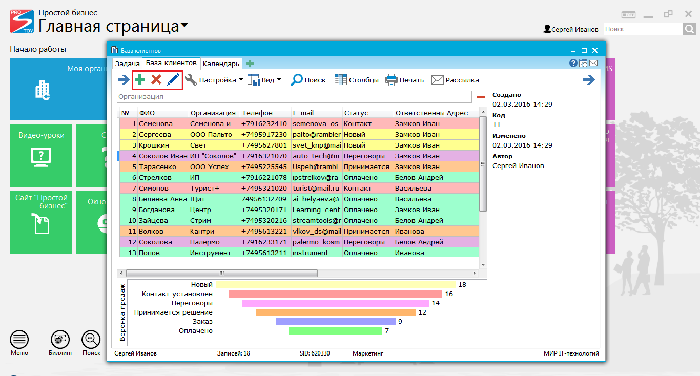Viewport: 700px width, 376px height.
Task: Switch to the Календарь tab
Action: (x=221, y=63)
